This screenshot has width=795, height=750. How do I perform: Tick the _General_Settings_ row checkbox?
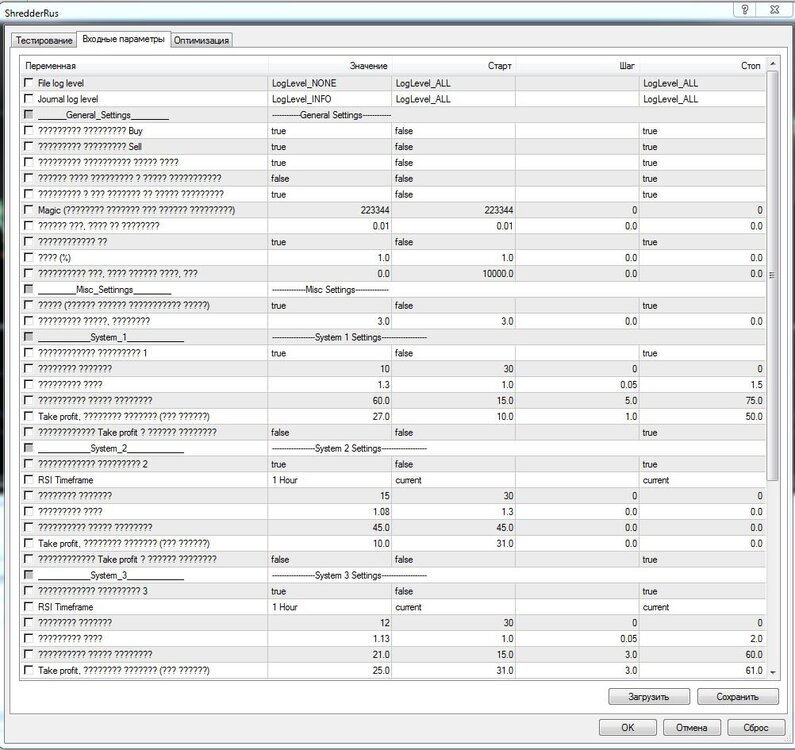[x=29, y=115]
